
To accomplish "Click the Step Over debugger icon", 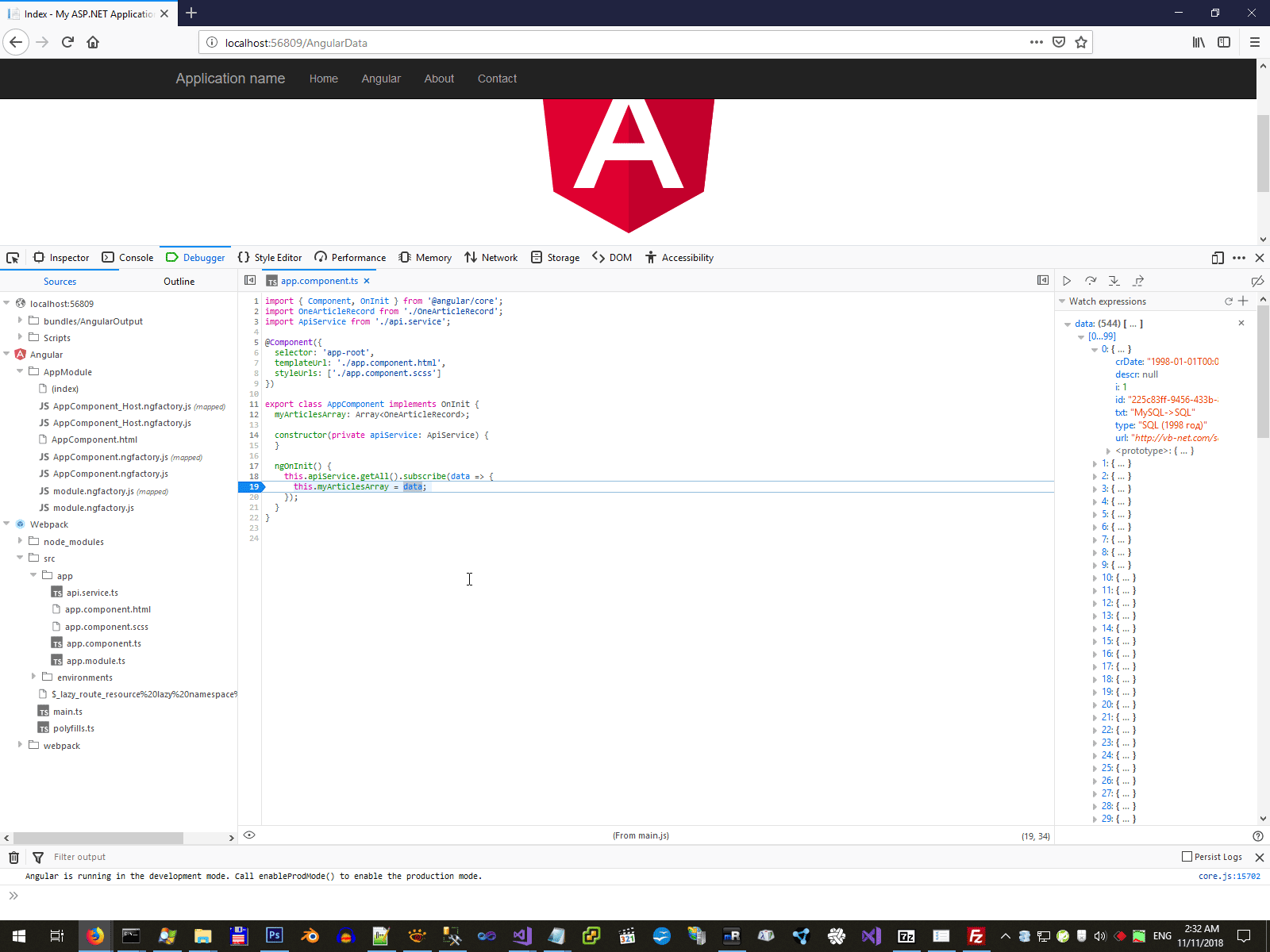I will coord(1091,281).
